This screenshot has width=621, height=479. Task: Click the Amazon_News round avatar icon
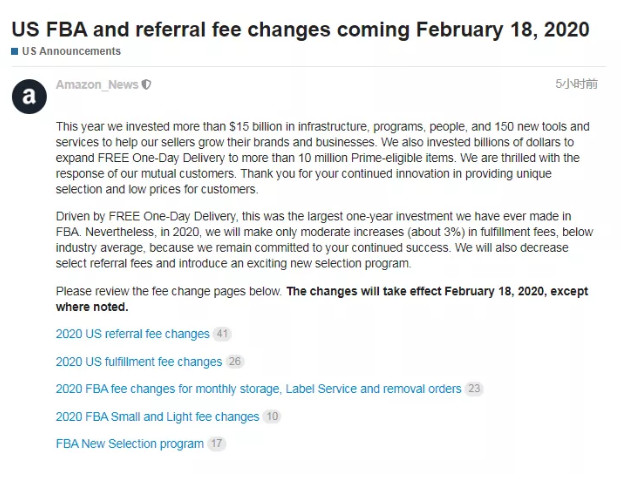click(x=29, y=97)
